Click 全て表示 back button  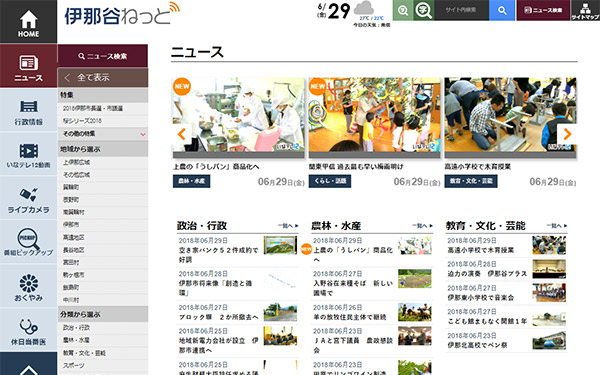[x=103, y=78]
